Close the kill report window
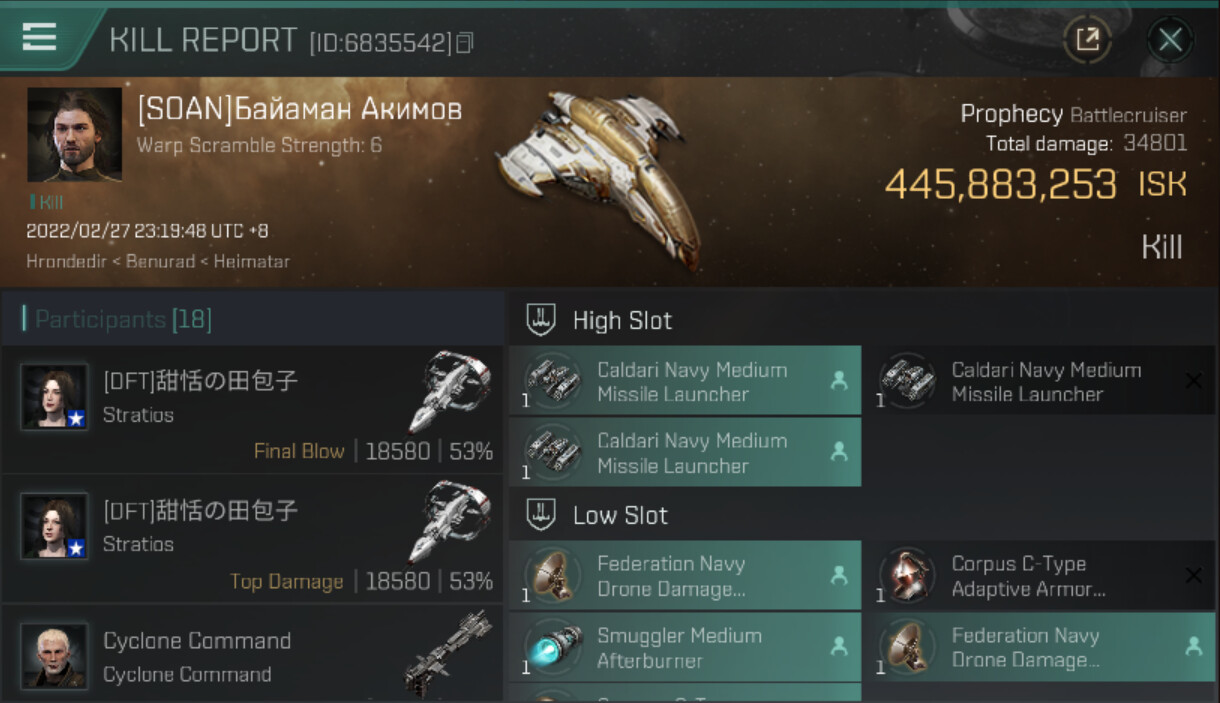Viewport: 1220px width, 703px height. 1170,39
